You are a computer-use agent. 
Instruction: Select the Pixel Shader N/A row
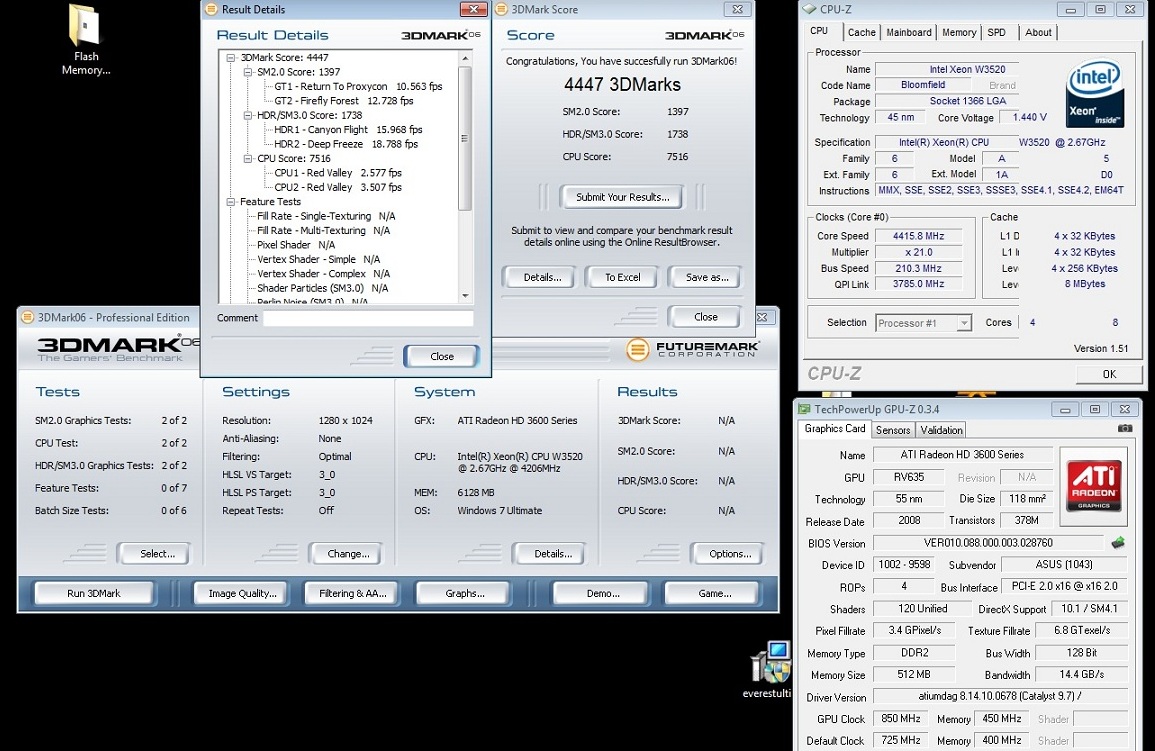coord(295,245)
